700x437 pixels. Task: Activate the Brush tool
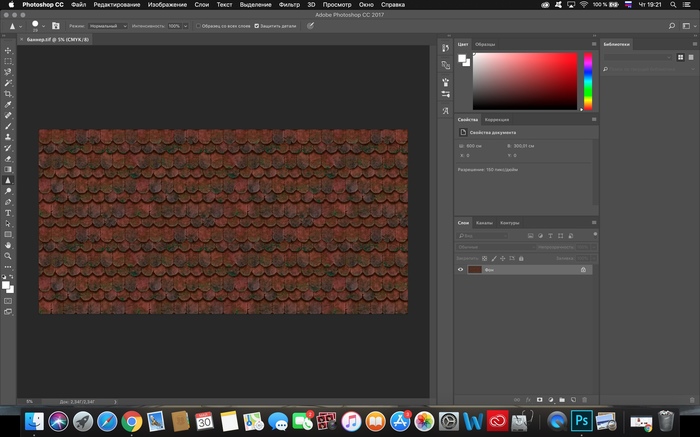[8, 126]
